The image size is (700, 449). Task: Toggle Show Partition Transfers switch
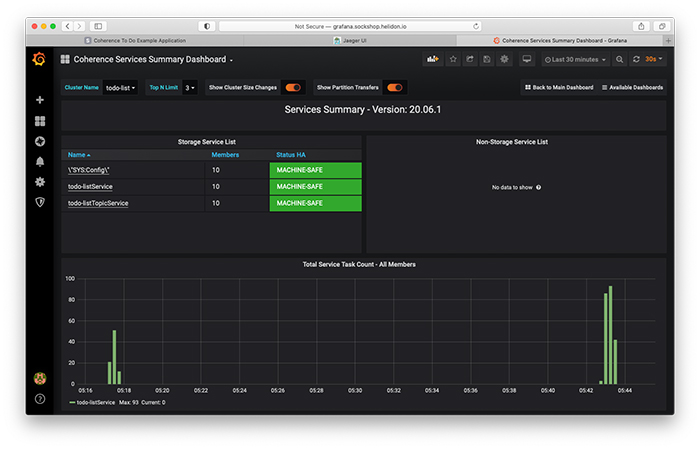coord(395,87)
